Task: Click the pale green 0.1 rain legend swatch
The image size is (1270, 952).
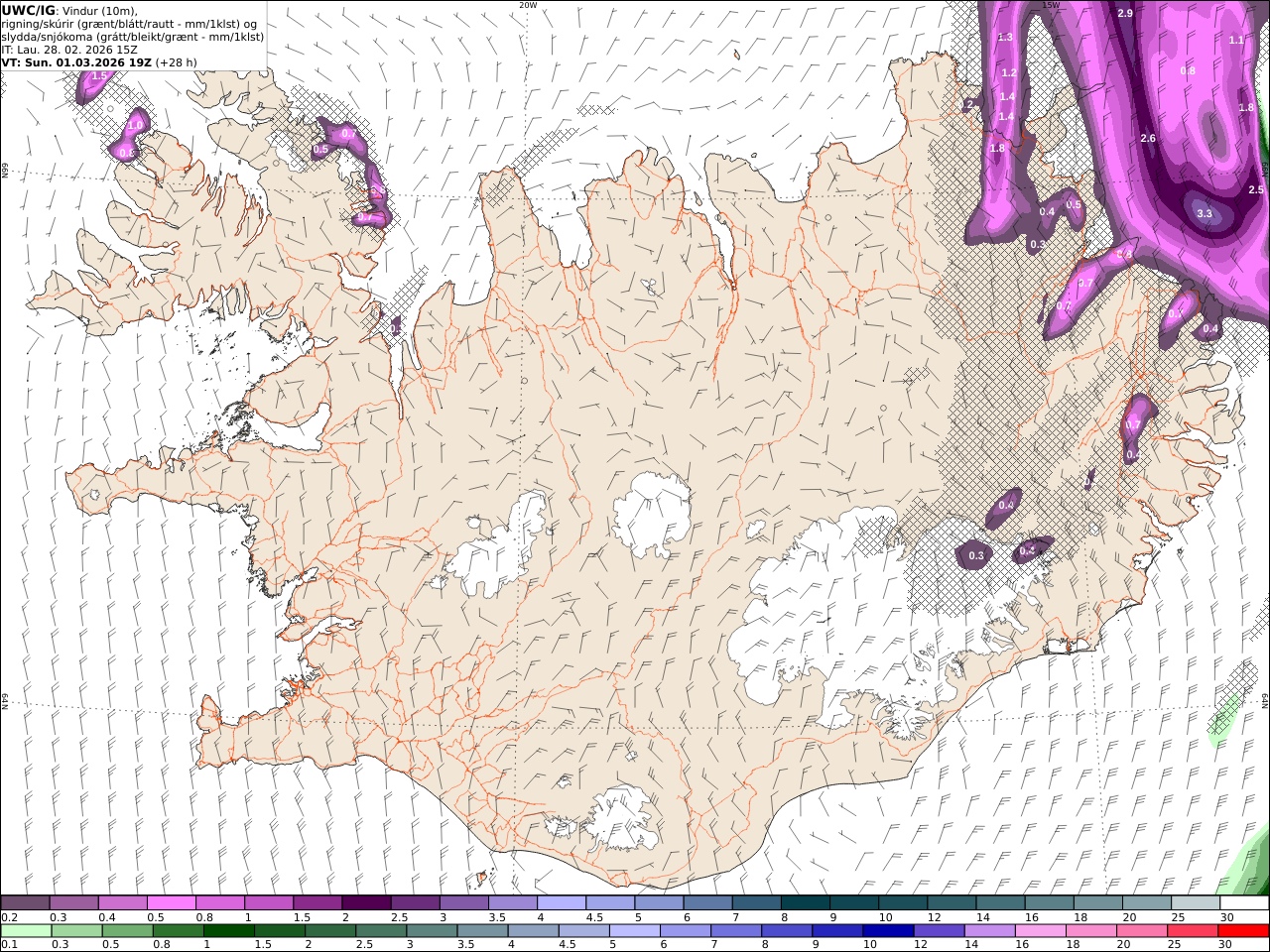Action: 26,931
